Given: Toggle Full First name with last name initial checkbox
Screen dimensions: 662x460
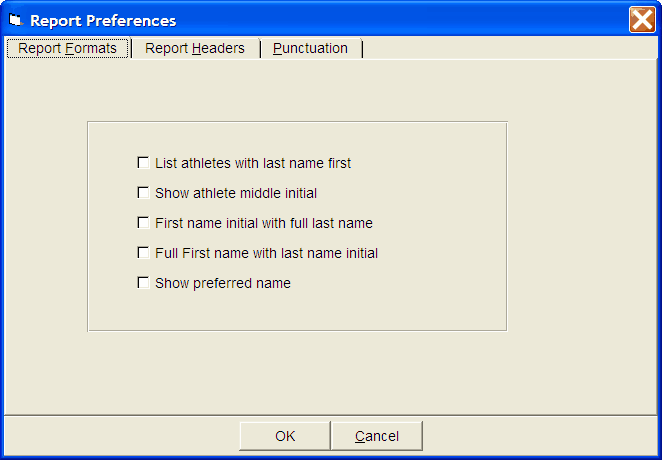Looking at the screenshot, I should pyautogui.click(x=143, y=253).
